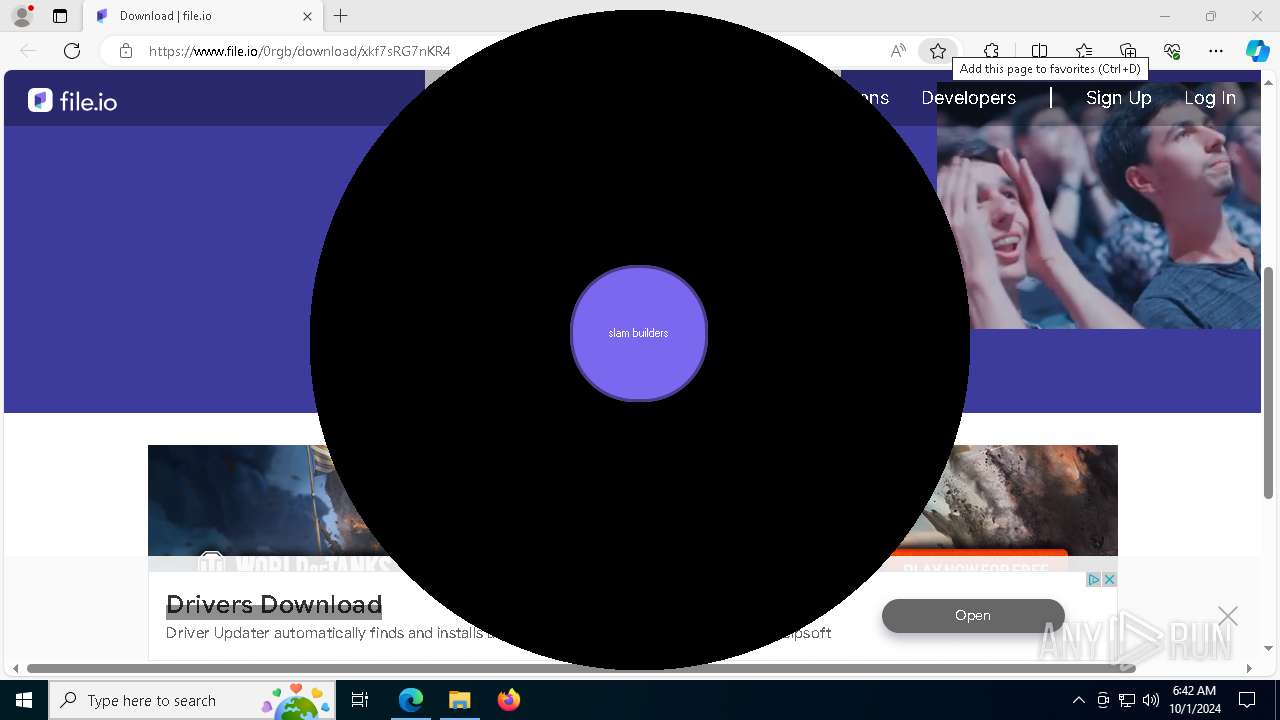
Task: Open Browser essentials heart icon
Action: tap(1172, 51)
